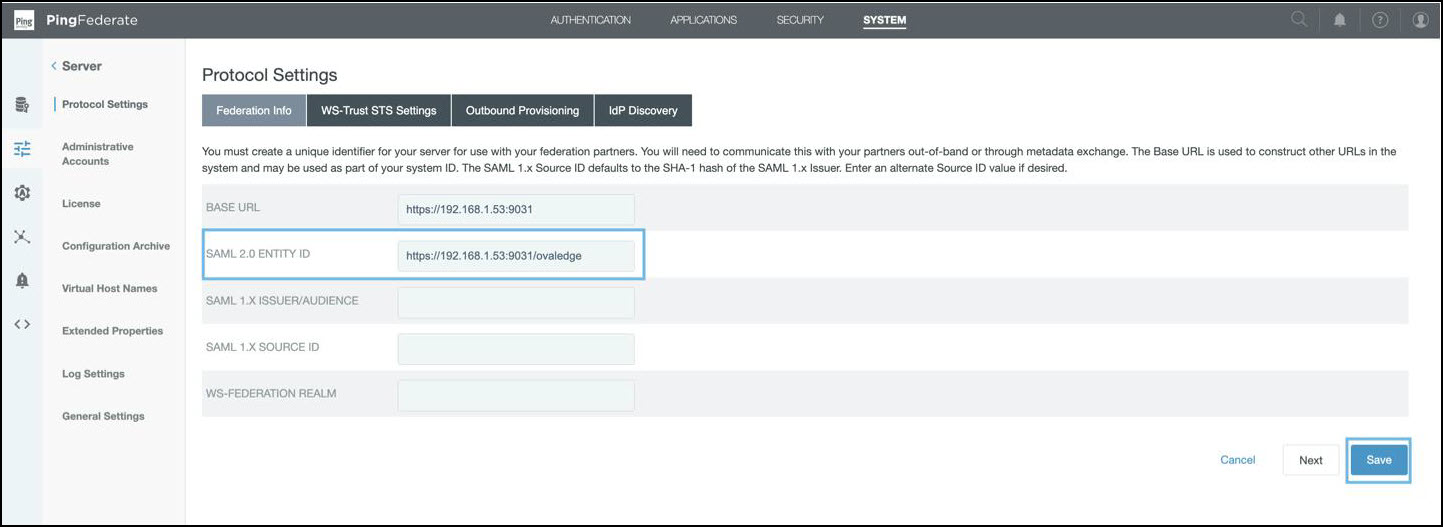Viewport: 1443px width, 527px height.
Task: Click the Next button
Action: (x=1310, y=460)
